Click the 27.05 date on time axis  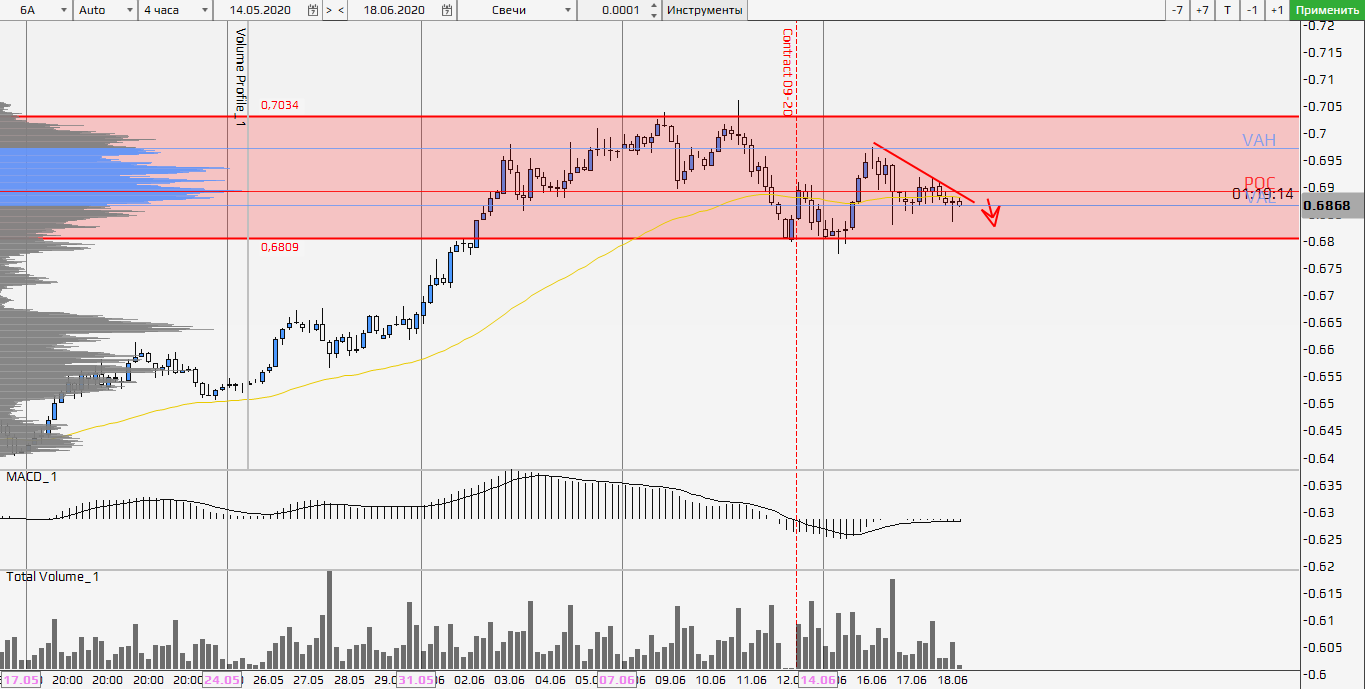point(307,680)
